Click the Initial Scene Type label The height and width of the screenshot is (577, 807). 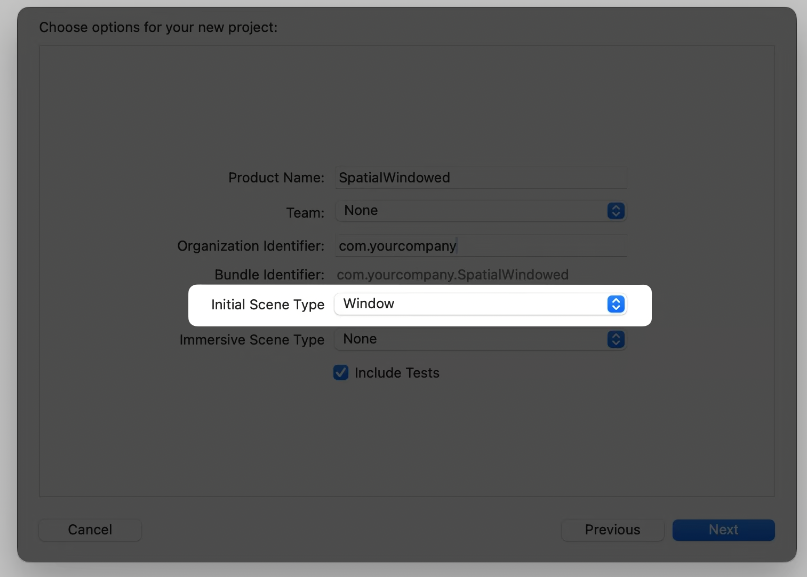pyautogui.click(x=267, y=304)
